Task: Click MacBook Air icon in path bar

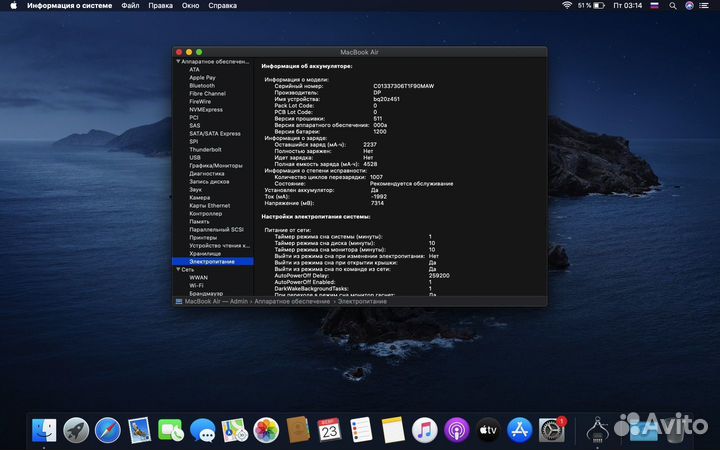Action: (x=179, y=301)
